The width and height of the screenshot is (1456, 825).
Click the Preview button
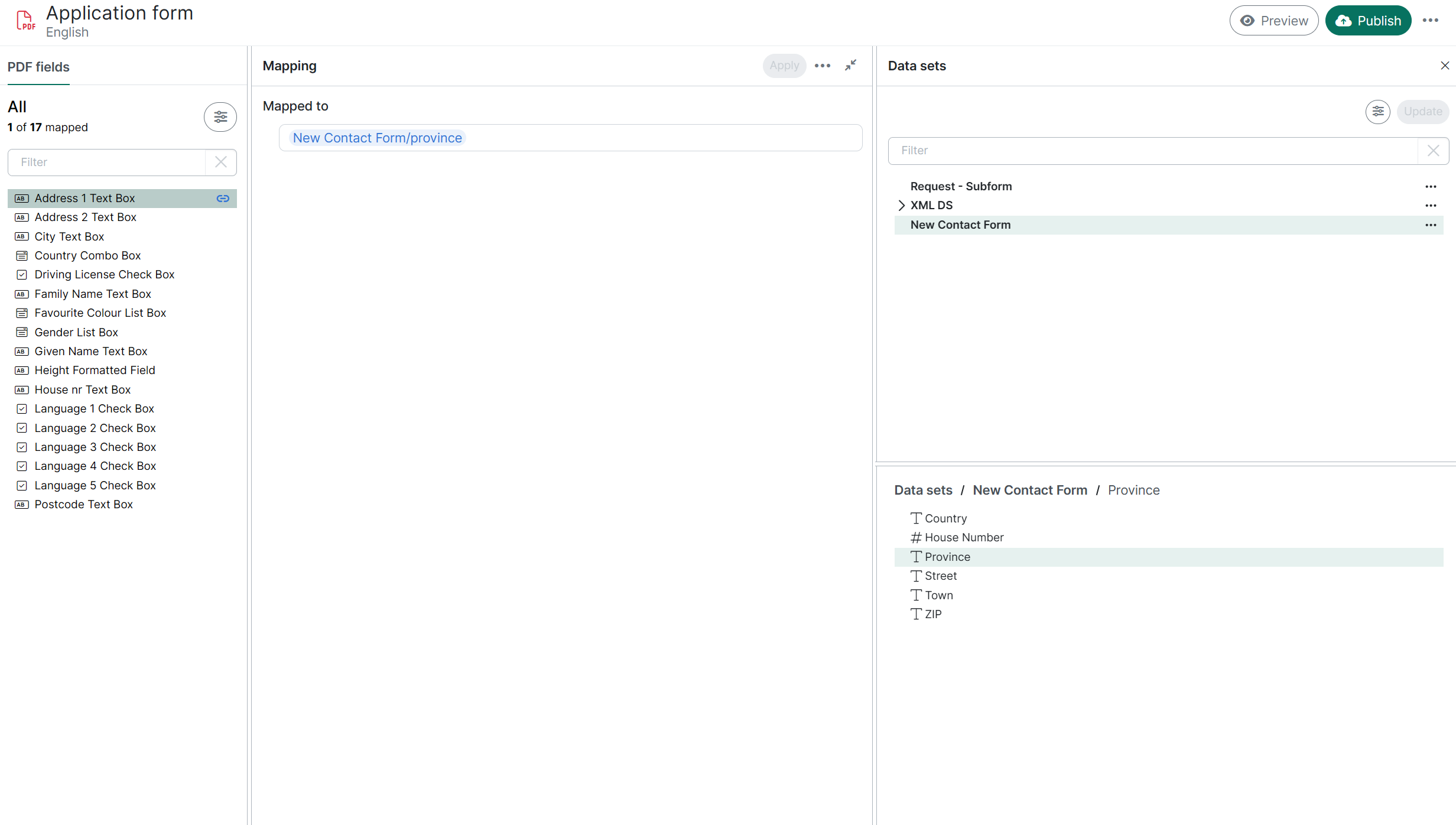click(x=1273, y=21)
